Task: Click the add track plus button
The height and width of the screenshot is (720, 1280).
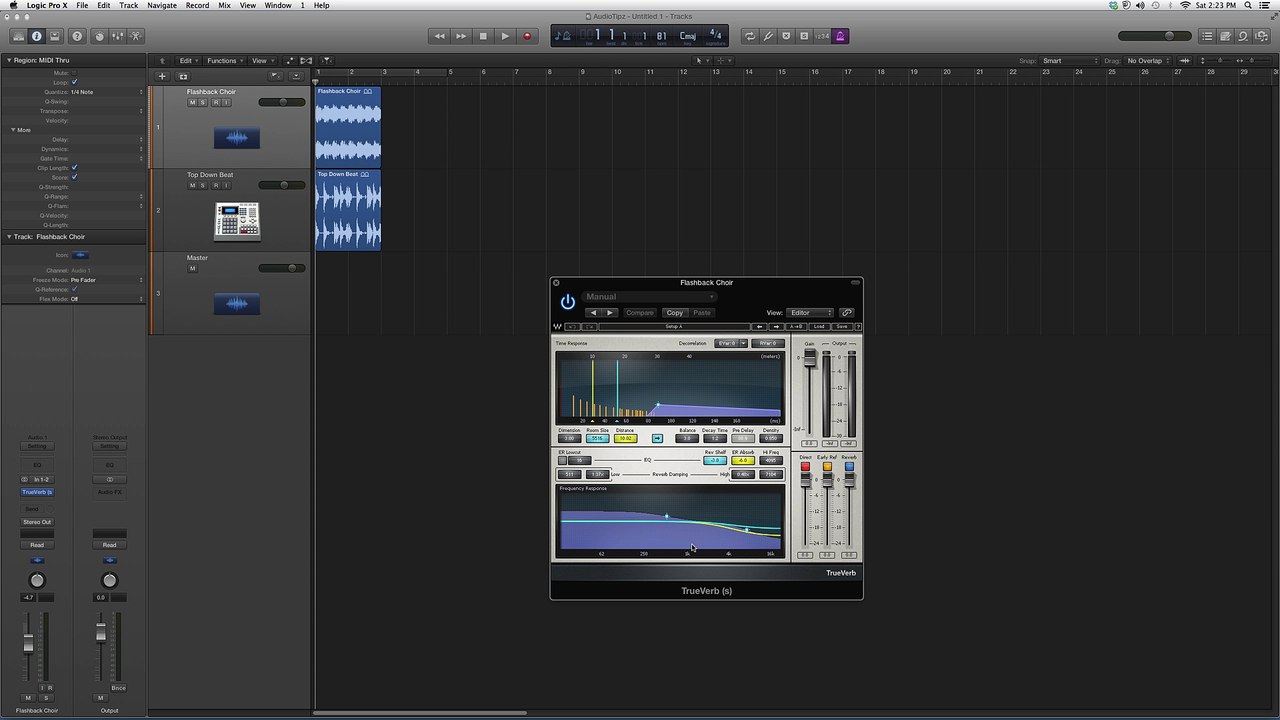Action: (162, 76)
